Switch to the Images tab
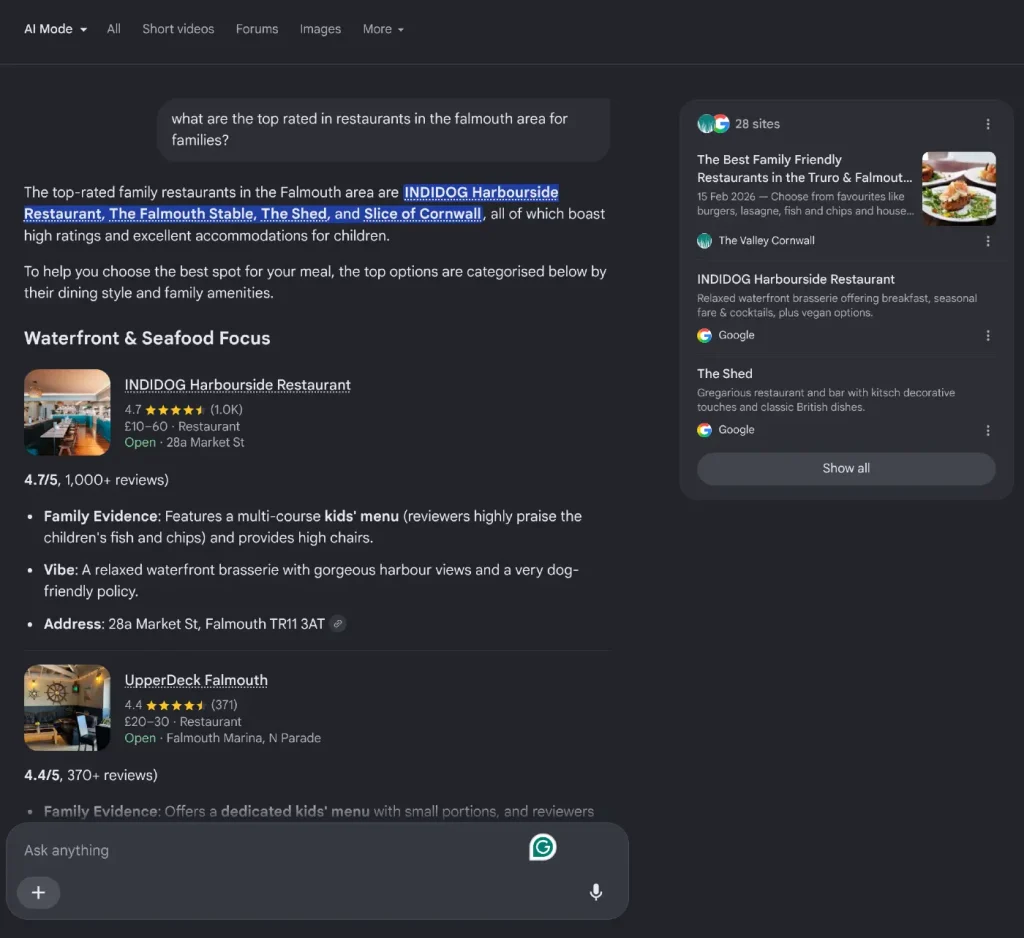1024x938 pixels. [320, 29]
